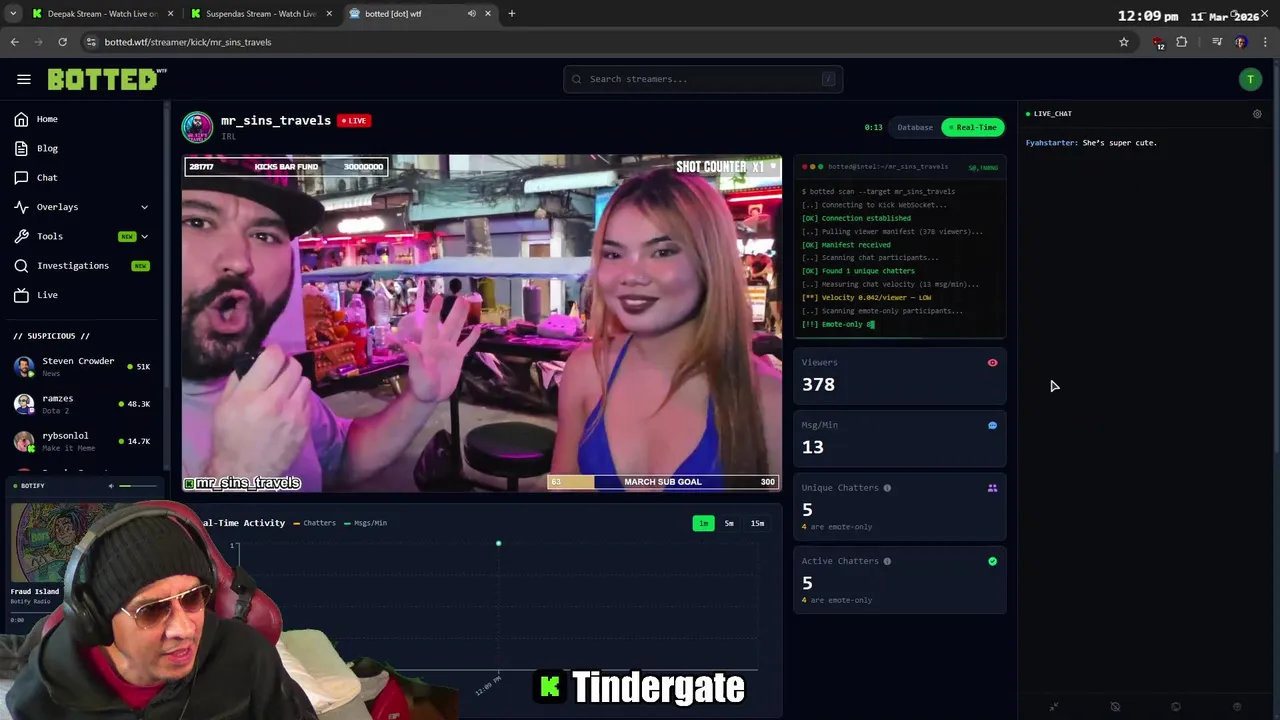Click the browser address bar URL
The image size is (1280, 720).
click(188, 42)
